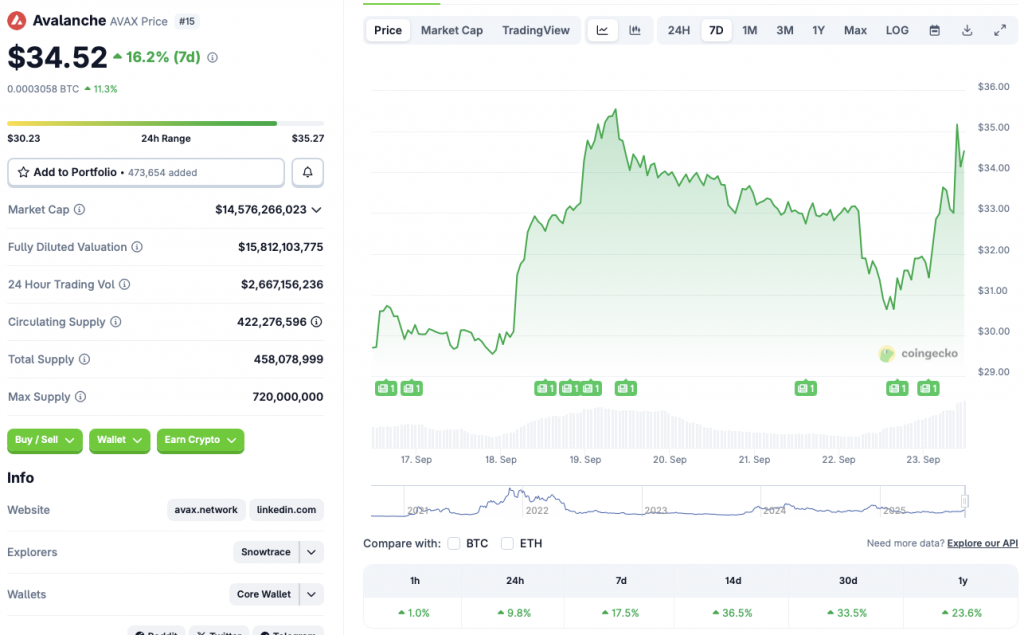Open the avax.network website link
The image size is (1024, 635).
point(206,510)
